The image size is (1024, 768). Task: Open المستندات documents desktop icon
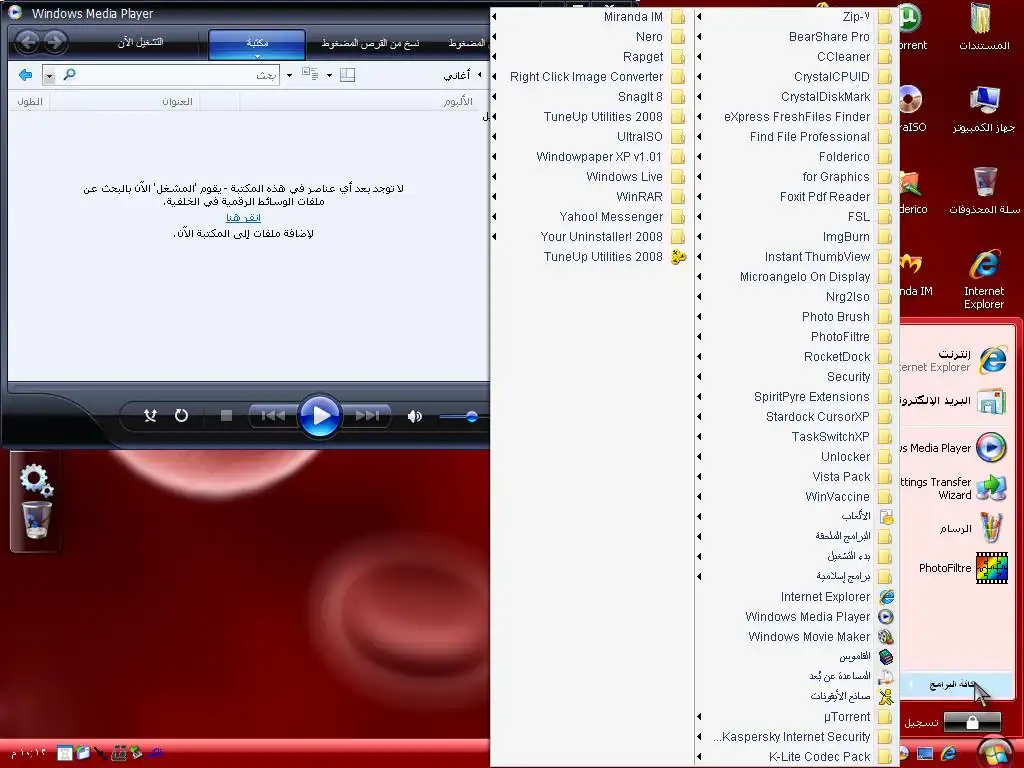(x=984, y=27)
